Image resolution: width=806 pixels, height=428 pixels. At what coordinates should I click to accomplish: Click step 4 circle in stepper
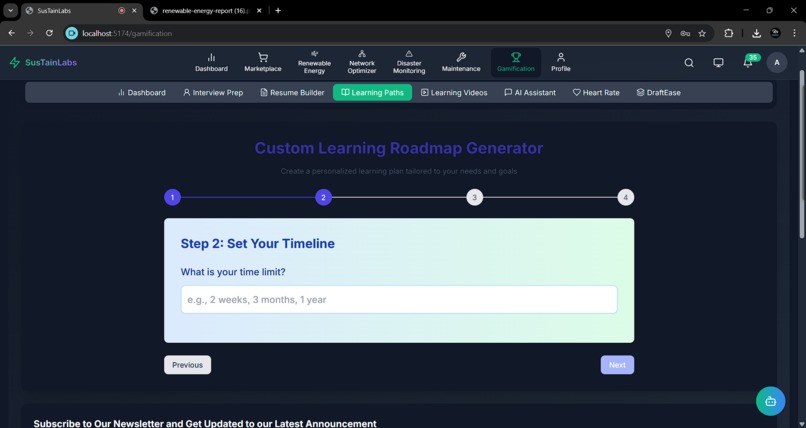click(x=626, y=197)
